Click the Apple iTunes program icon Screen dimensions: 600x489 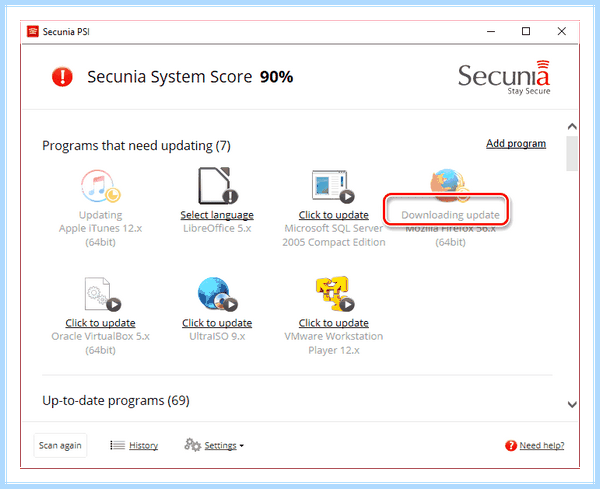[100, 186]
